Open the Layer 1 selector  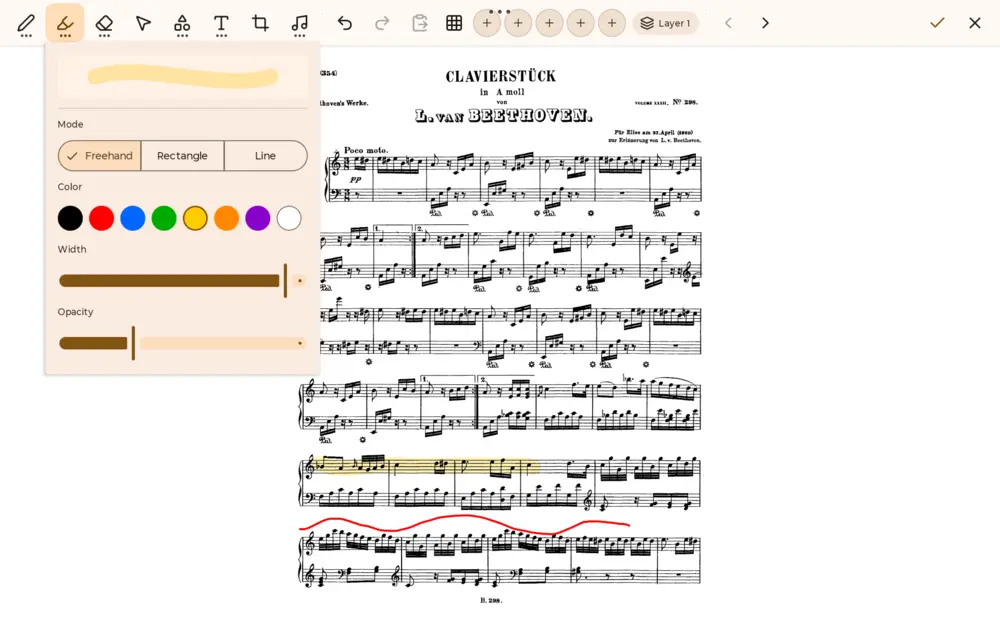pos(665,24)
